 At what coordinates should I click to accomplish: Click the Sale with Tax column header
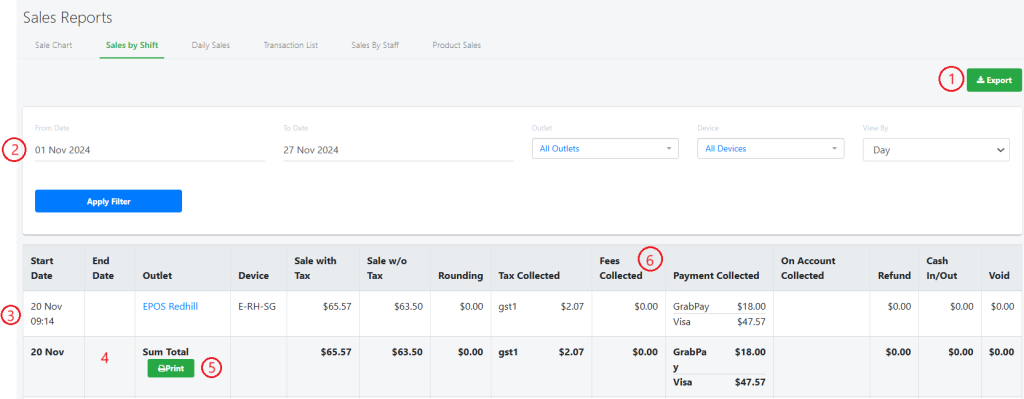click(315, 268)
